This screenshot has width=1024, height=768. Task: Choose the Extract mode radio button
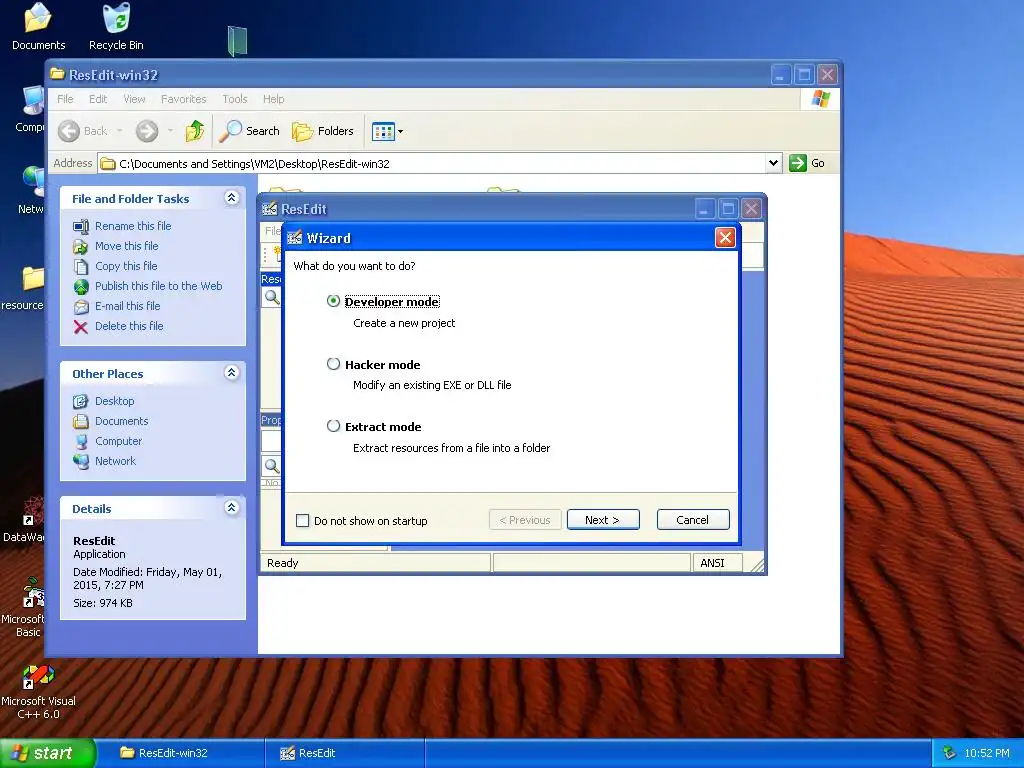point(333,426)
